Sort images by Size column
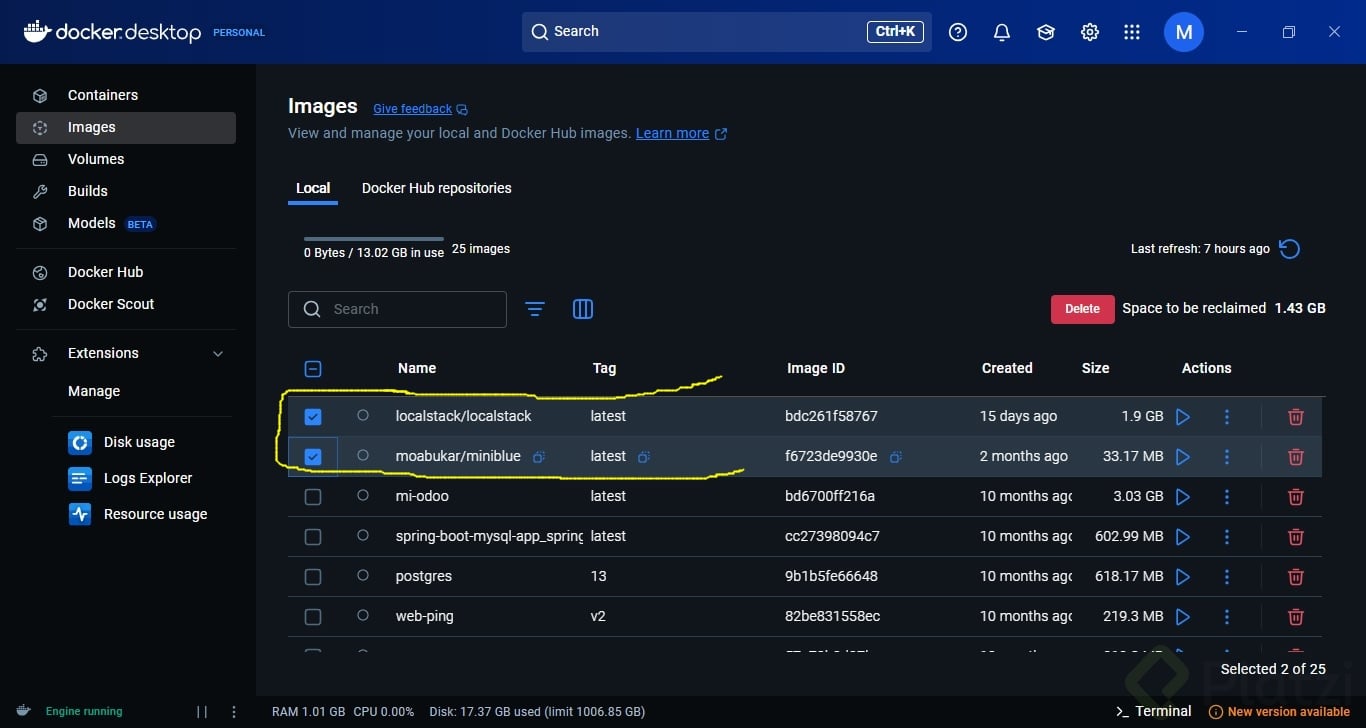 coord(1095,368)
